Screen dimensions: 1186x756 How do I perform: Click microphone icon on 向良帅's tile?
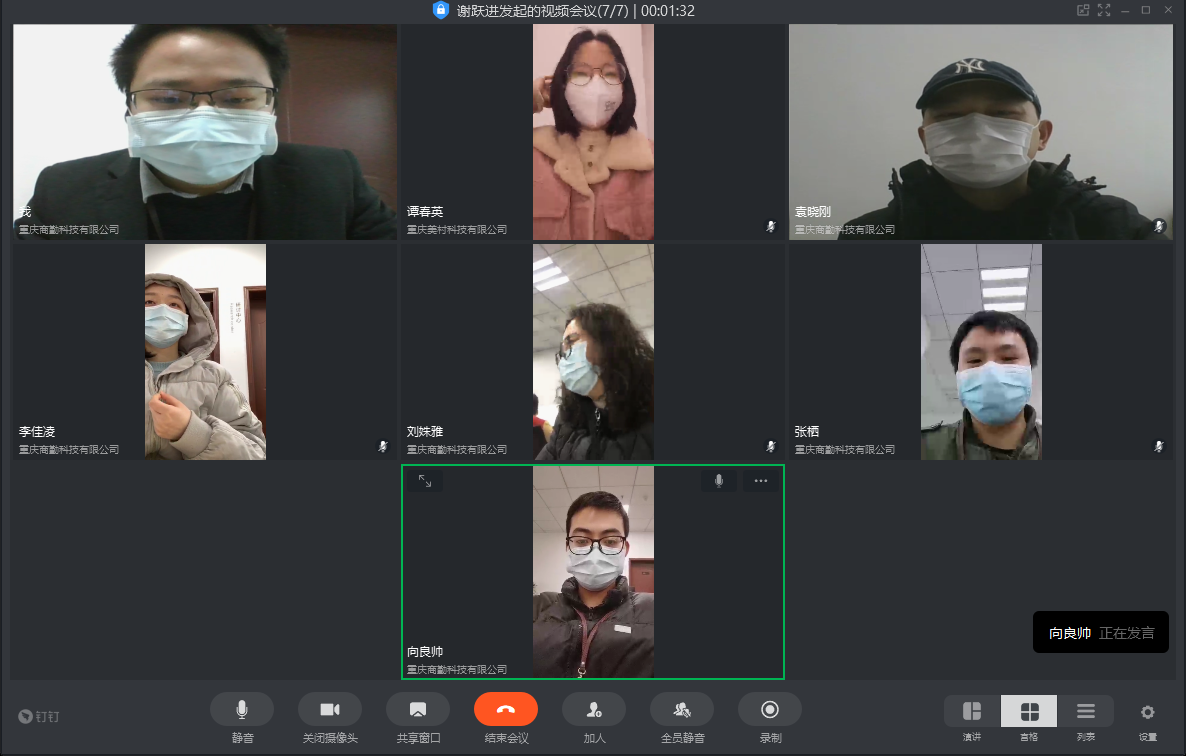pyautogui.click(x=718, y=481)
